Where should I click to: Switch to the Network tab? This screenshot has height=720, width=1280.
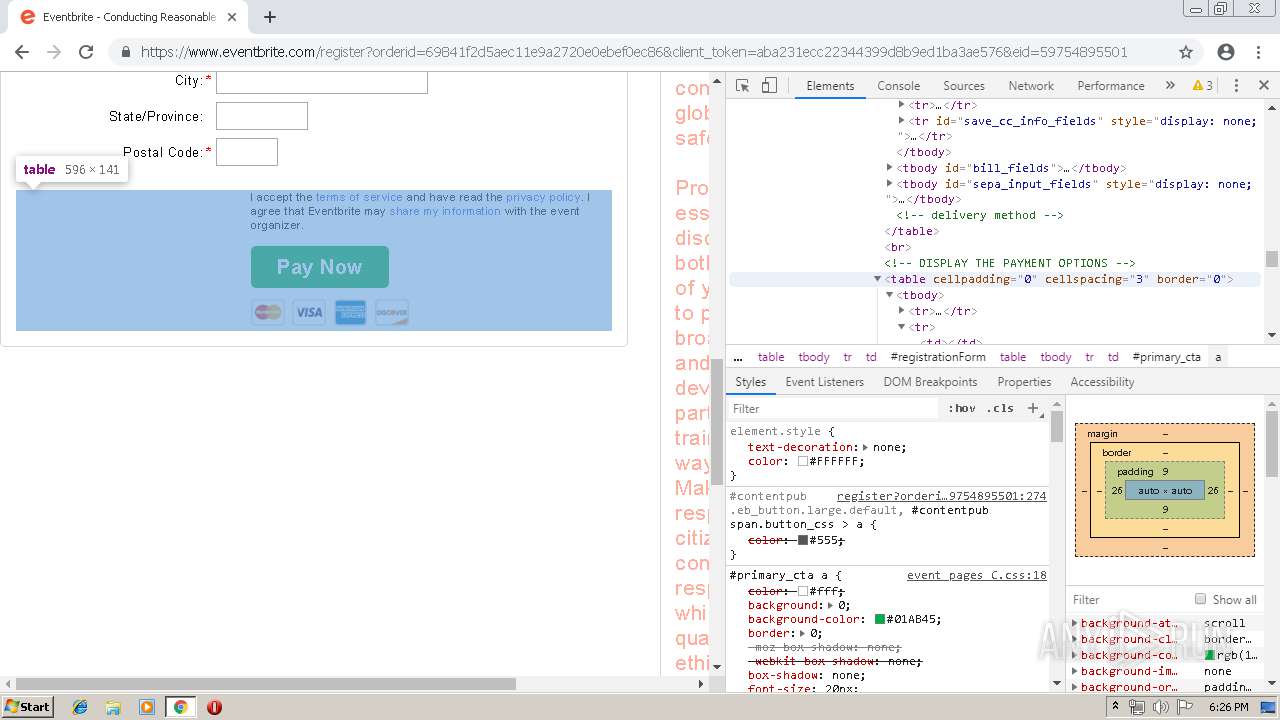(1031, 86)
